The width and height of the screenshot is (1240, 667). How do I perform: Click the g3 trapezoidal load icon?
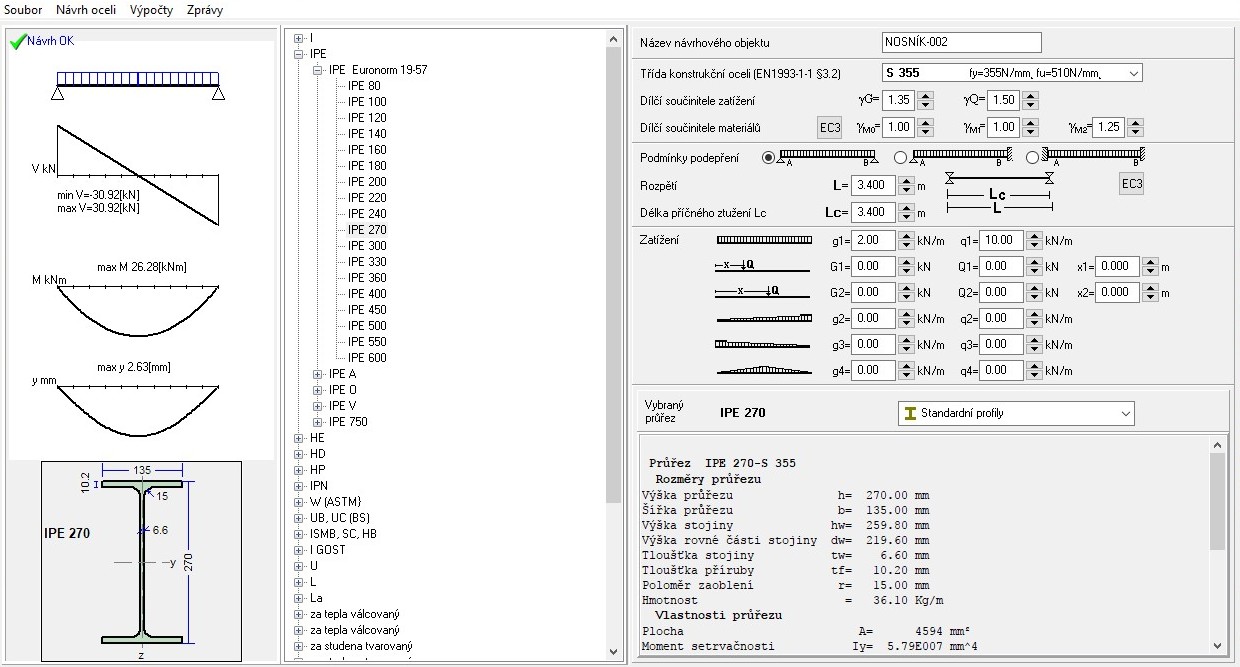pos(765,344)
